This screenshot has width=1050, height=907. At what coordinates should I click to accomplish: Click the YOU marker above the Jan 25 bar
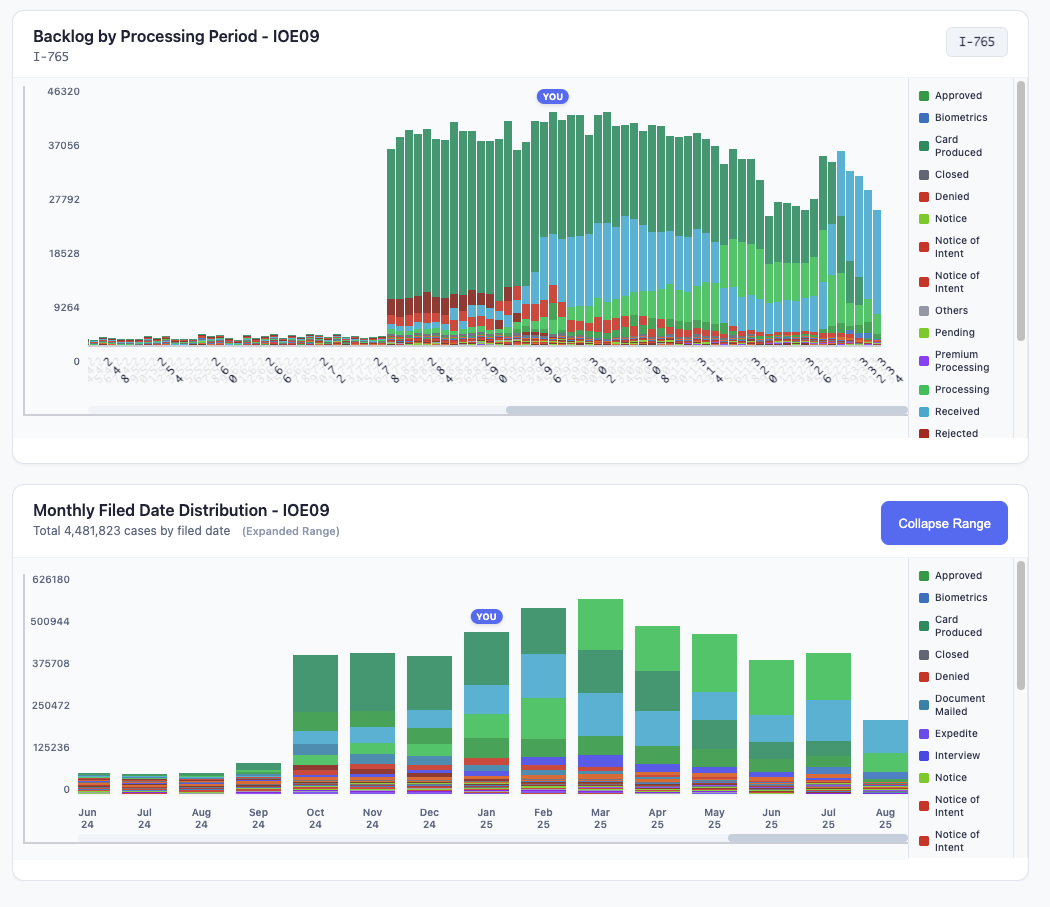[486, 616]
